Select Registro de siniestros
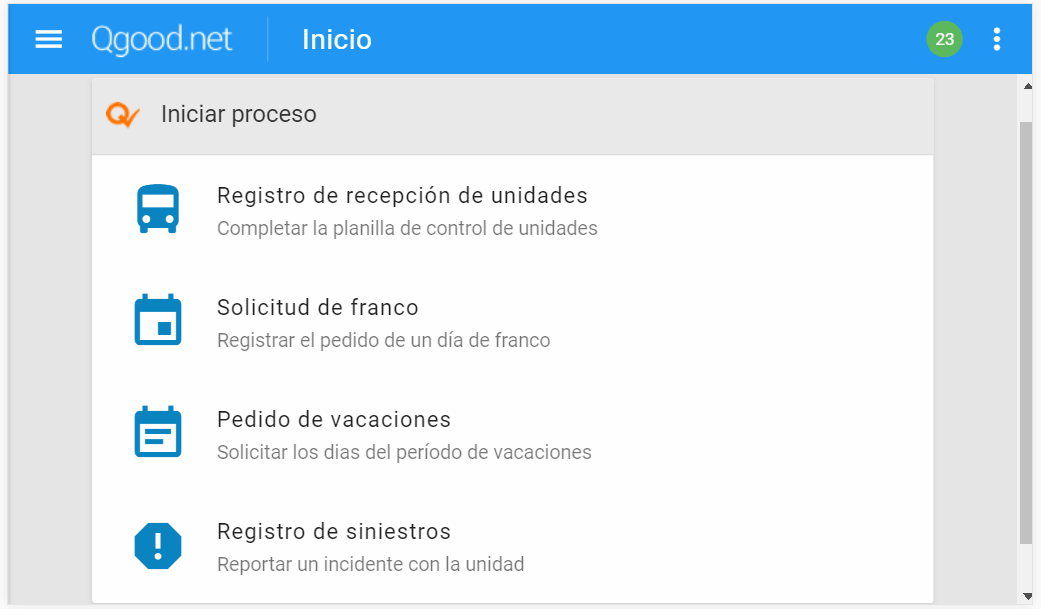The image size is (1048, 616). coord(334,531)
